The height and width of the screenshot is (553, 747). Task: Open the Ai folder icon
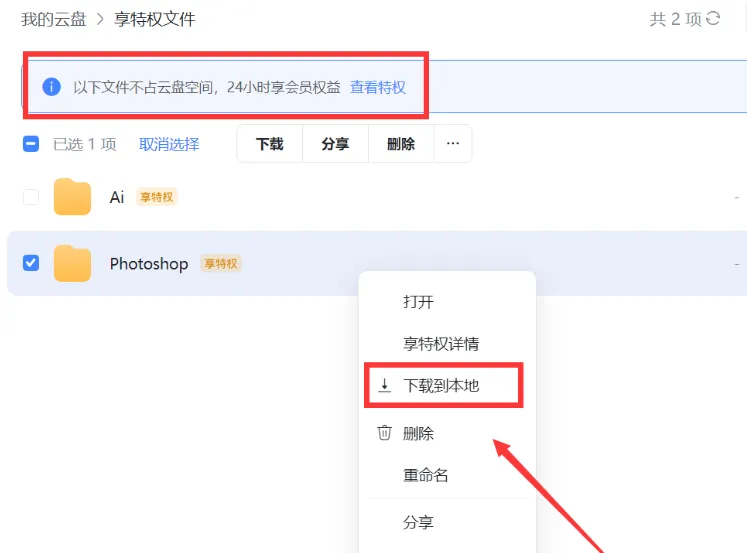72,197
